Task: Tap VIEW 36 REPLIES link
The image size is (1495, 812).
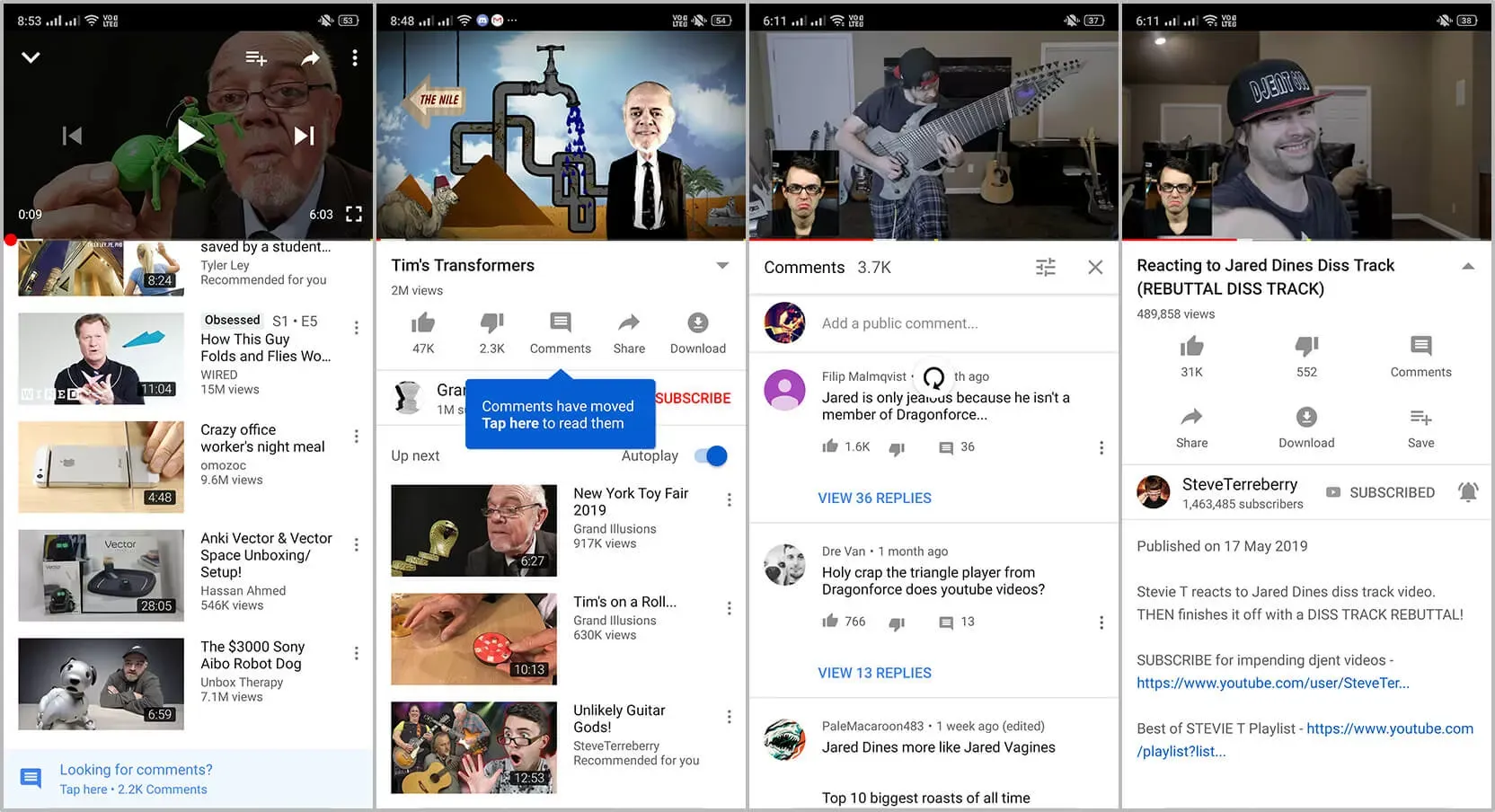Action: [x=874, y=498]
